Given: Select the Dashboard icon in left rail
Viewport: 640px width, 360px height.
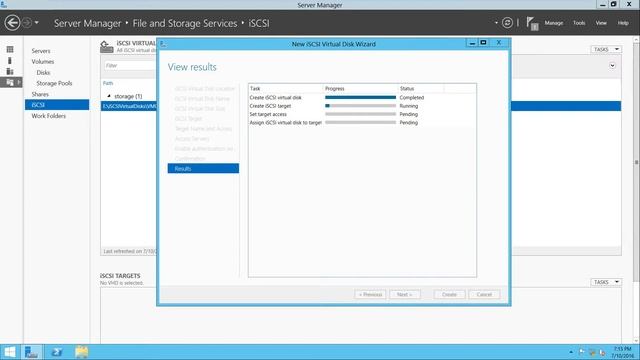Looking at the screenshot, I should (x=10, y=49).
